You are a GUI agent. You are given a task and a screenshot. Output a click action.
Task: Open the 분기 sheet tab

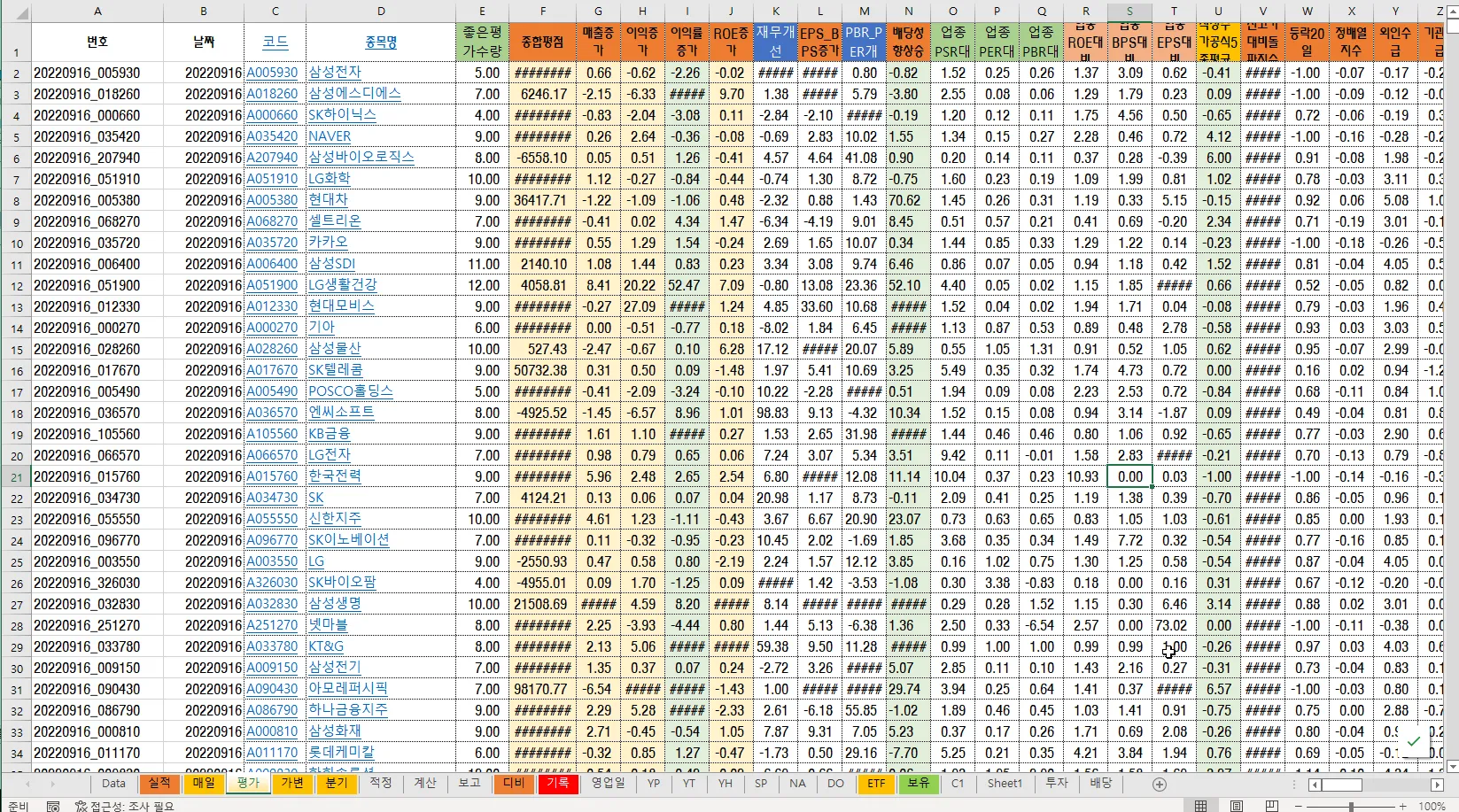click(x=337, y=783)
